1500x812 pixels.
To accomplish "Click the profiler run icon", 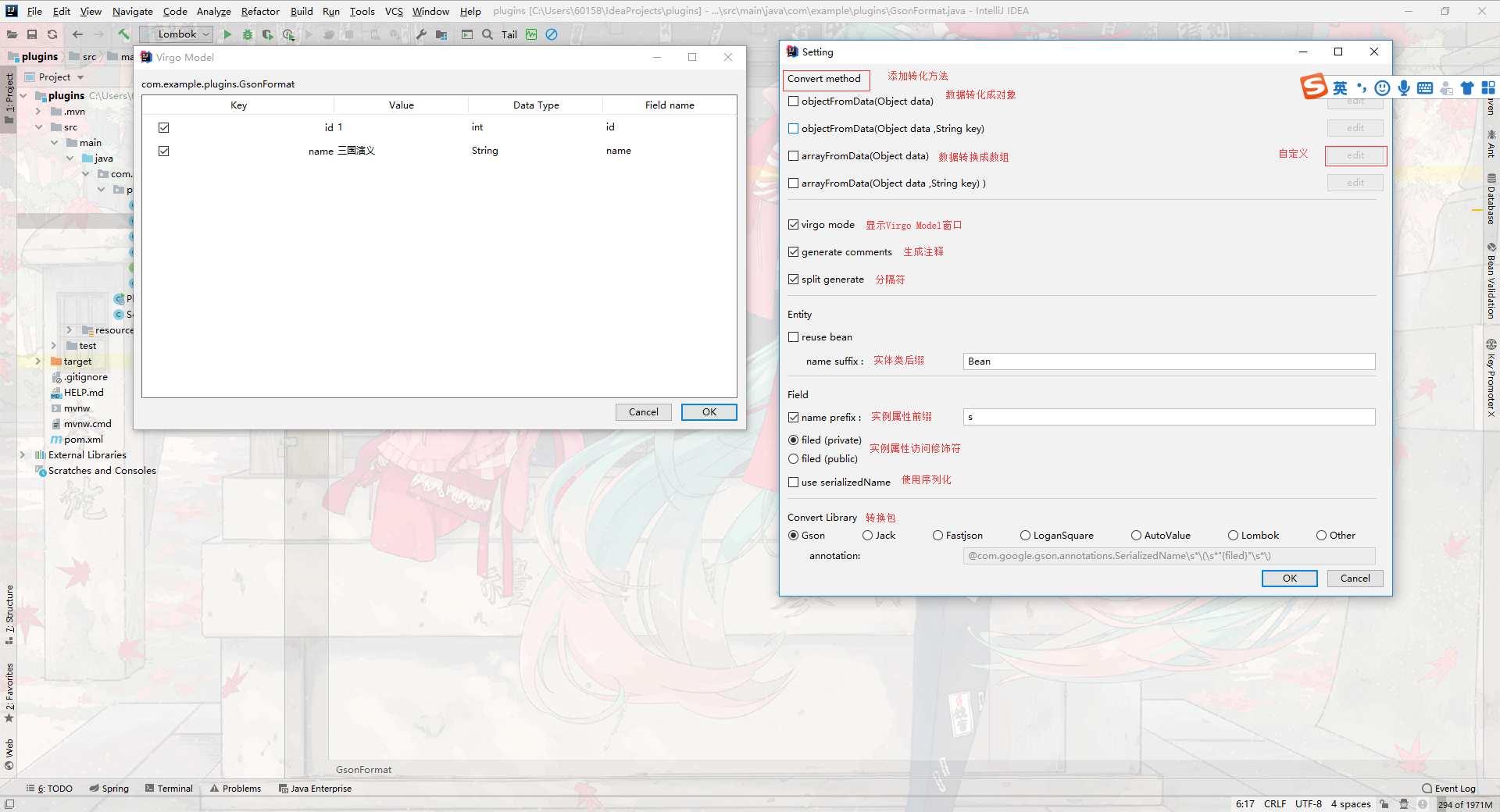I will pyautogui.click(x=288, y=34).
